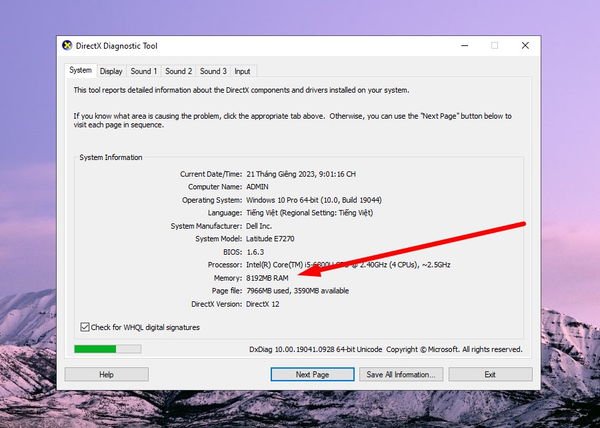The image size is (600, 428).
Task: Open the Input tab
Action: pyautogui.click(x=242, y=71)
